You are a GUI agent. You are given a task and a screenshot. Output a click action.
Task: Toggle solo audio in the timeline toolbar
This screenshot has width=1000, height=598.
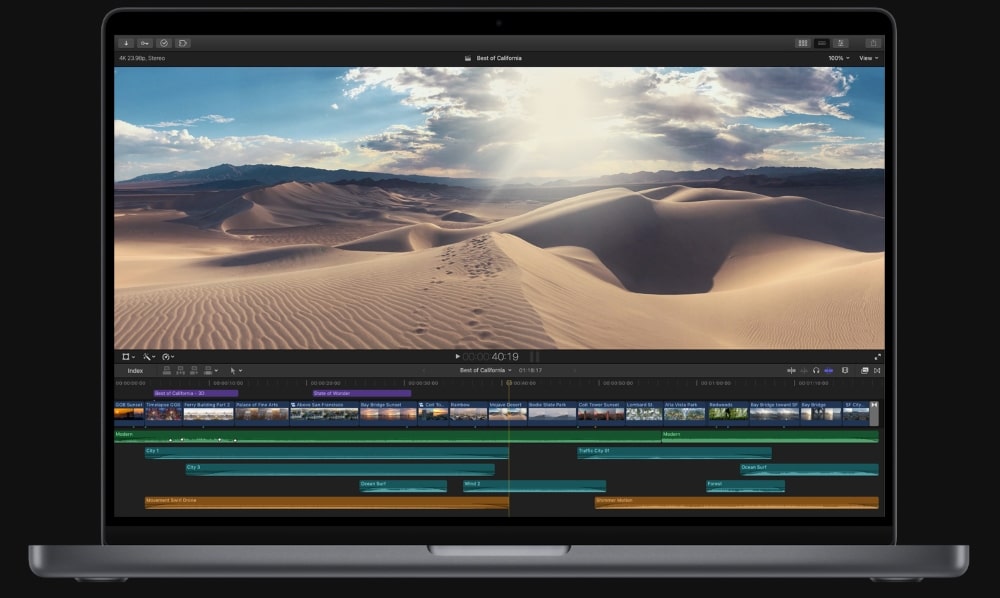[x=816, y=370]
